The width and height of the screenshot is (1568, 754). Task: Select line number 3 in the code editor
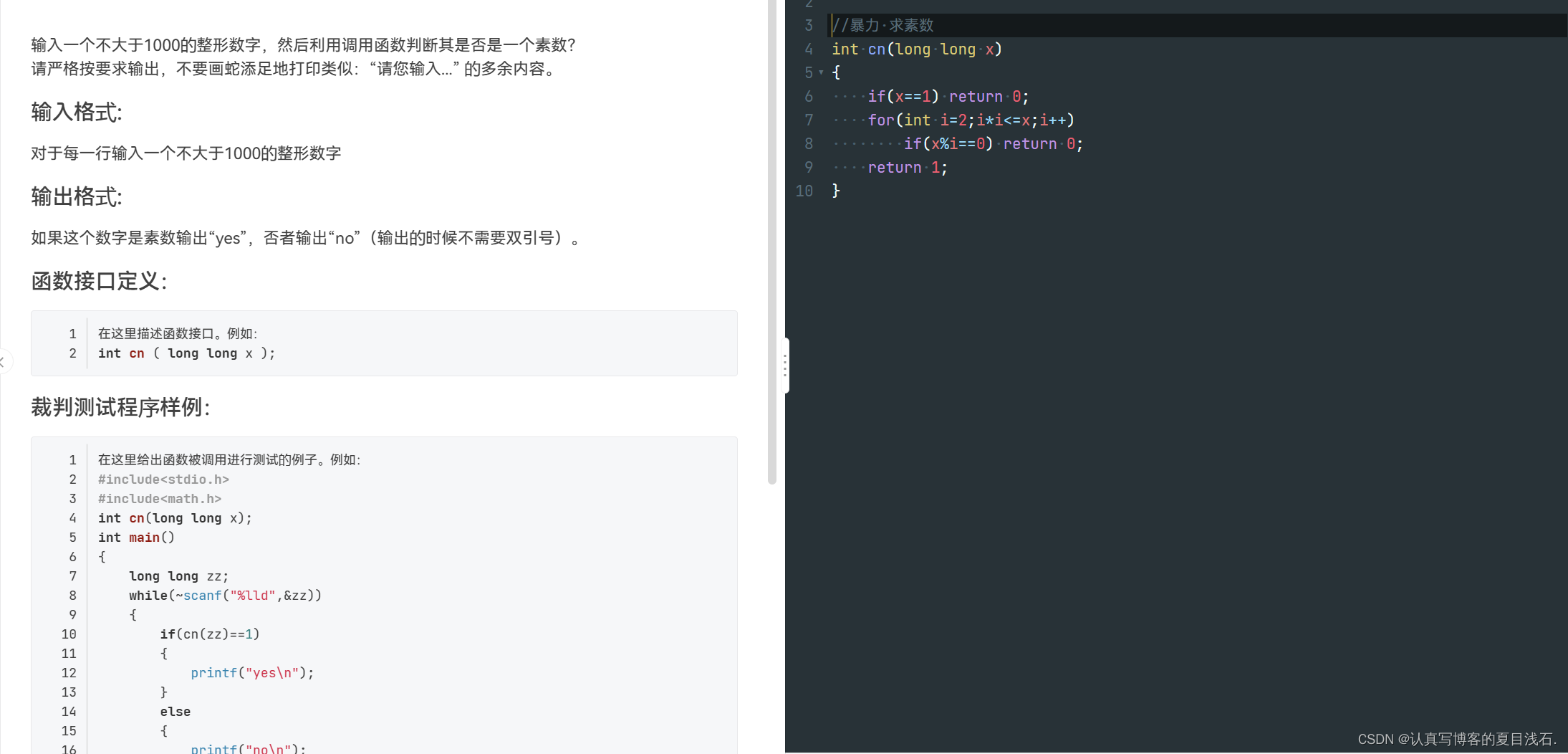808,24
